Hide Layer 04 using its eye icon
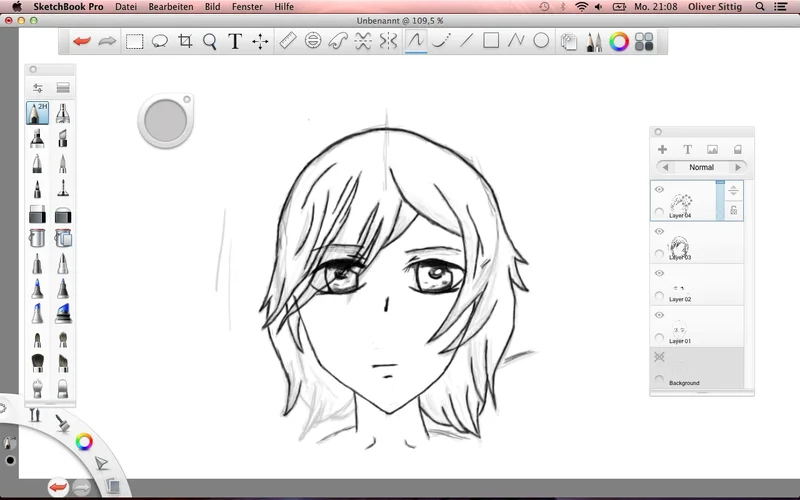The height and width of the screenshot is (500, 800). pyautogui.click(x=659, y=189)
